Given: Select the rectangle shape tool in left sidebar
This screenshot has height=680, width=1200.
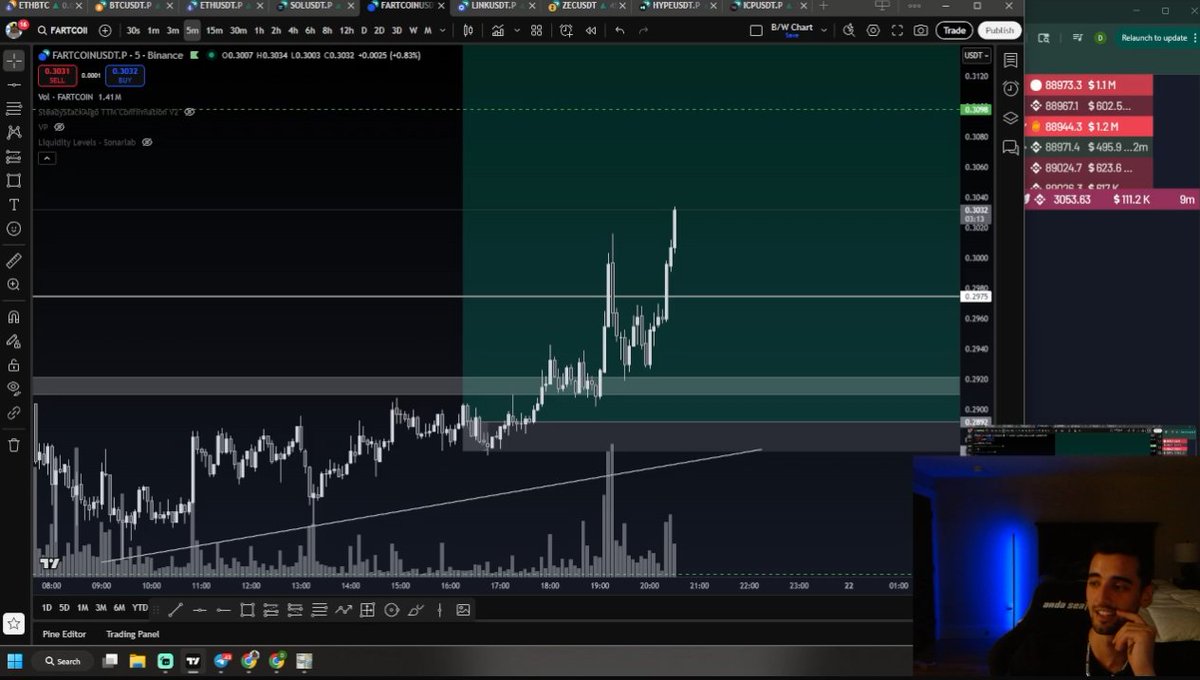Looking at the screenshot, I should point(14,181).
